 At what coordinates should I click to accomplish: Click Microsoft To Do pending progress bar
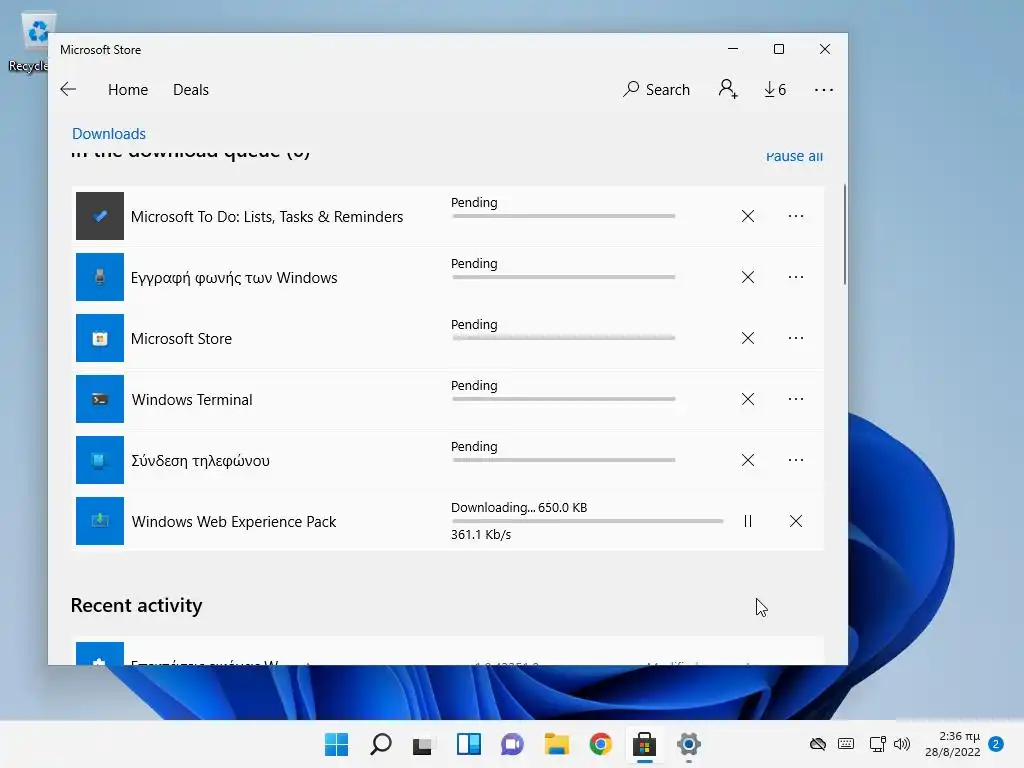coord(564,216)
